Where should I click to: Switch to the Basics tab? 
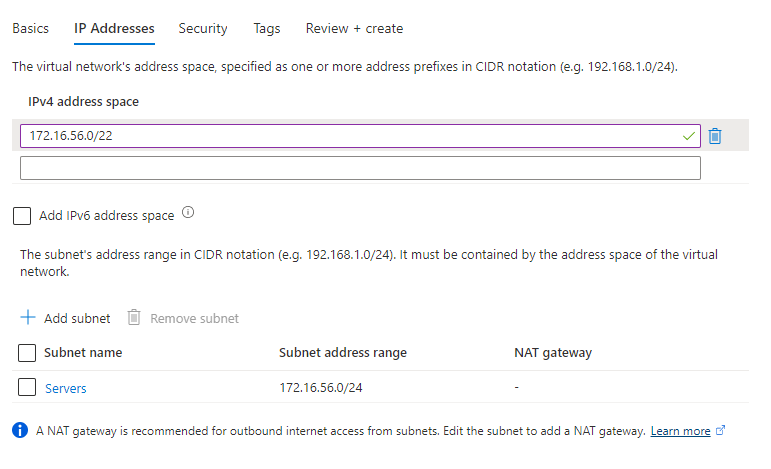pos(30,28)
